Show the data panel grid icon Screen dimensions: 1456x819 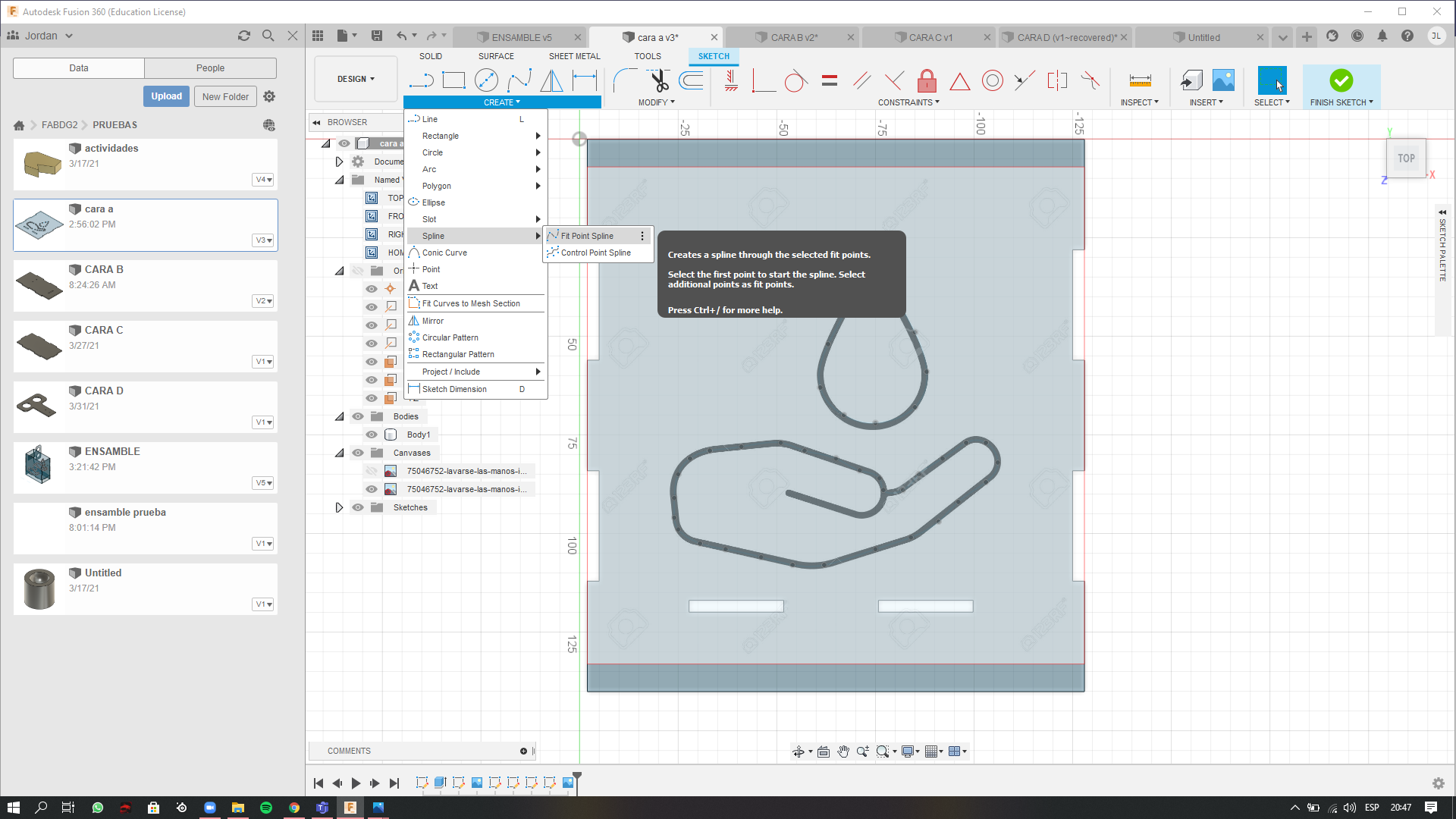tap(318, 36)
